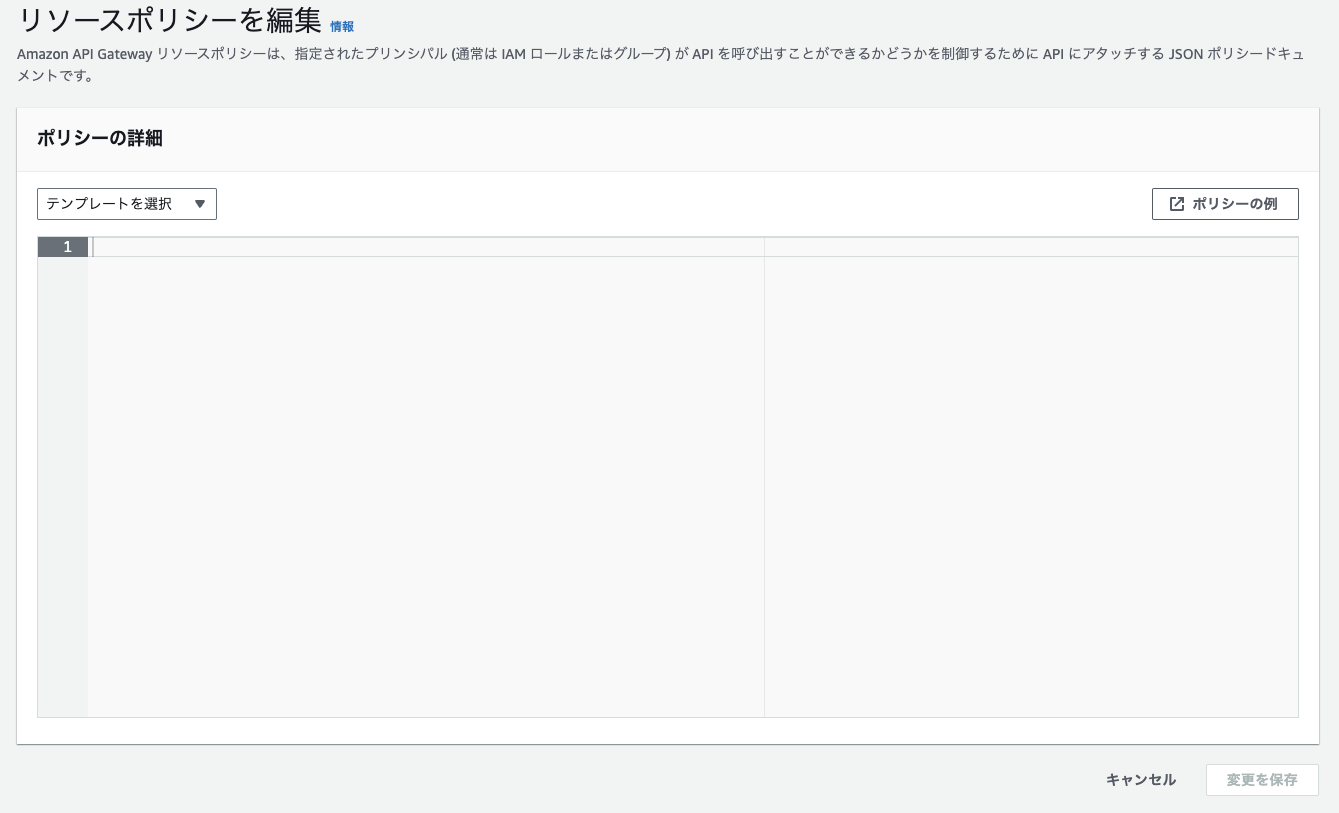This screenshot has width=1339, height=813.
Task: Open the 情報 info link beside title
Action: click(342, 27)
